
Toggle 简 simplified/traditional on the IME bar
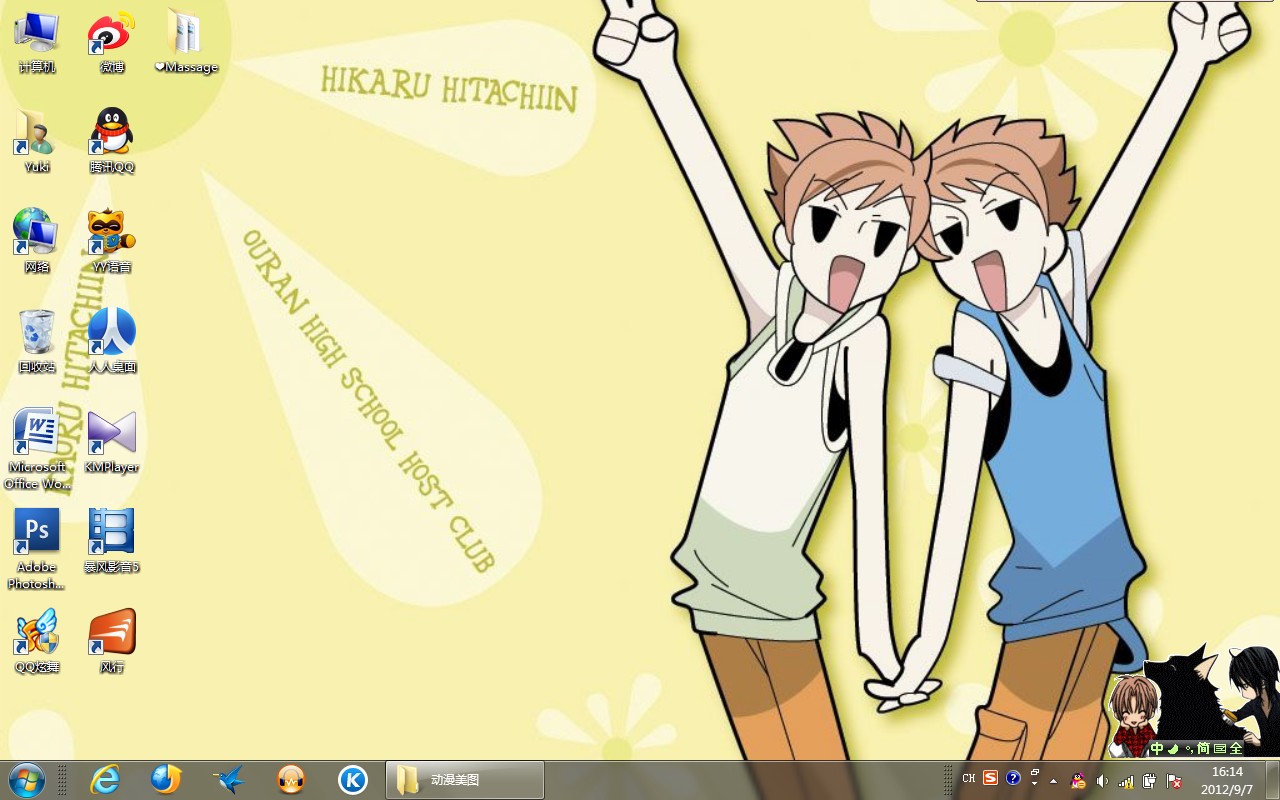coord(1204,748)
